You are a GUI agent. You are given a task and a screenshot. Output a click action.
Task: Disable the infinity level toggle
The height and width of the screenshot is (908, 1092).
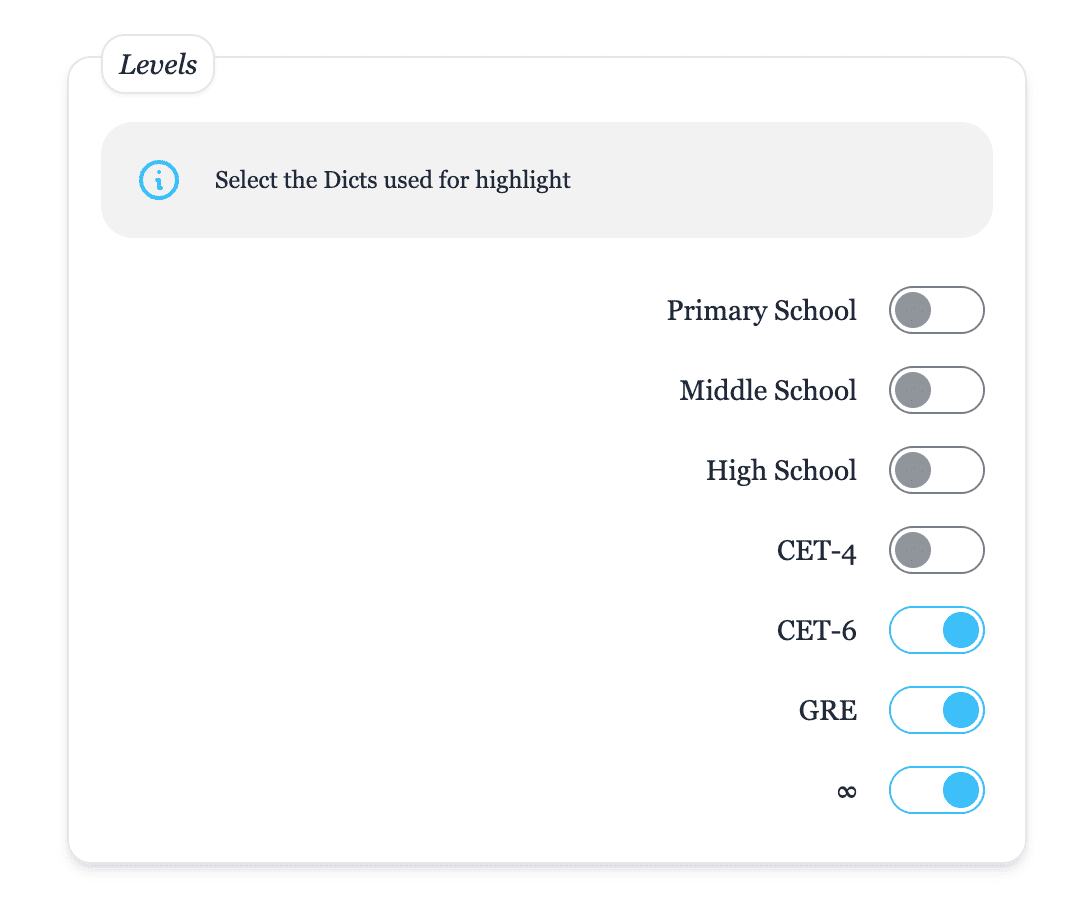[x=936, y=790]
